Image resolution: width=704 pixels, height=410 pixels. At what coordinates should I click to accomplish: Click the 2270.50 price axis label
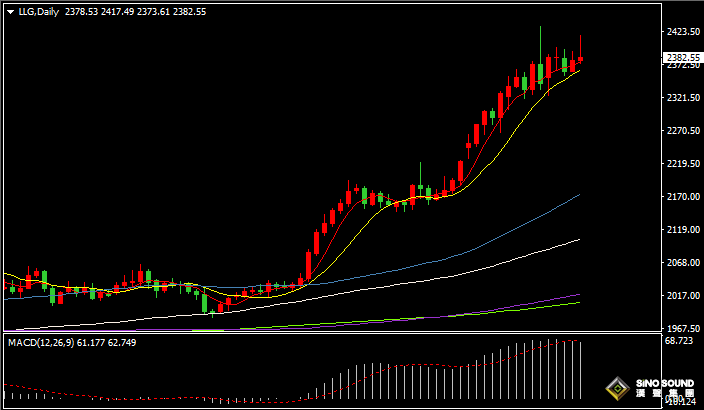click(682, 131)
